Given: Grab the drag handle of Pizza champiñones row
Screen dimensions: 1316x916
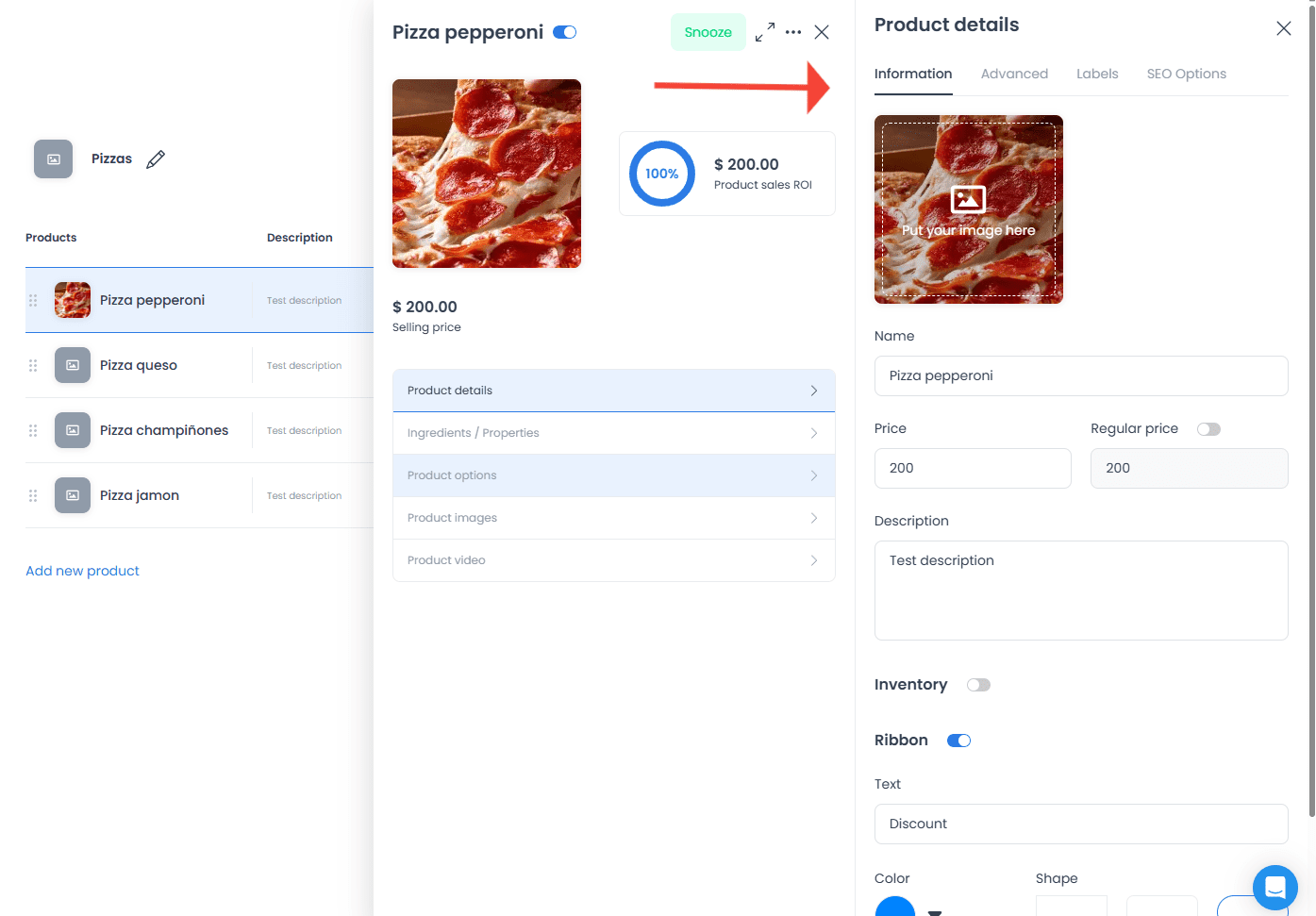Looking at the screenshot, I should pyautogui.click(x=33, y=430).
